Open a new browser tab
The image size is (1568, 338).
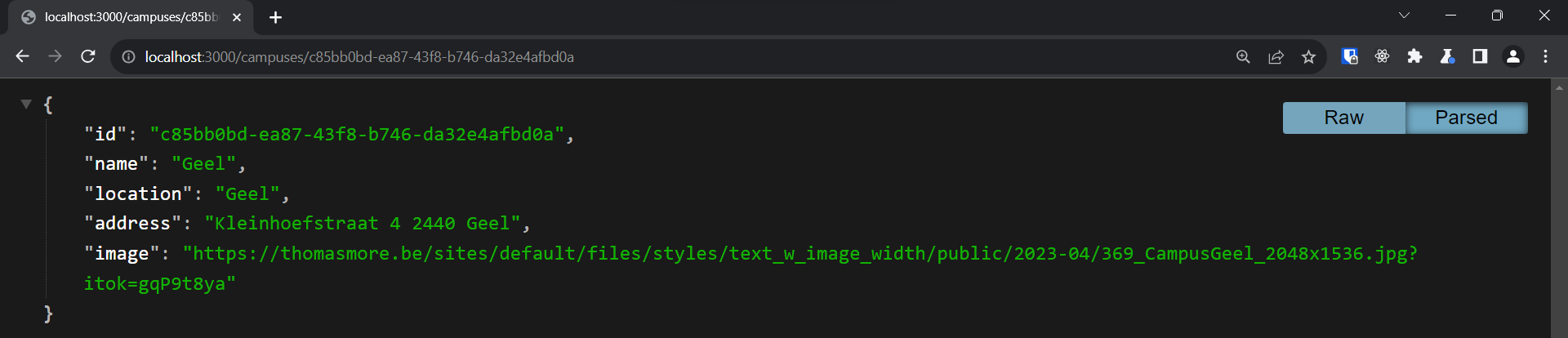click(x=275, y=17)
